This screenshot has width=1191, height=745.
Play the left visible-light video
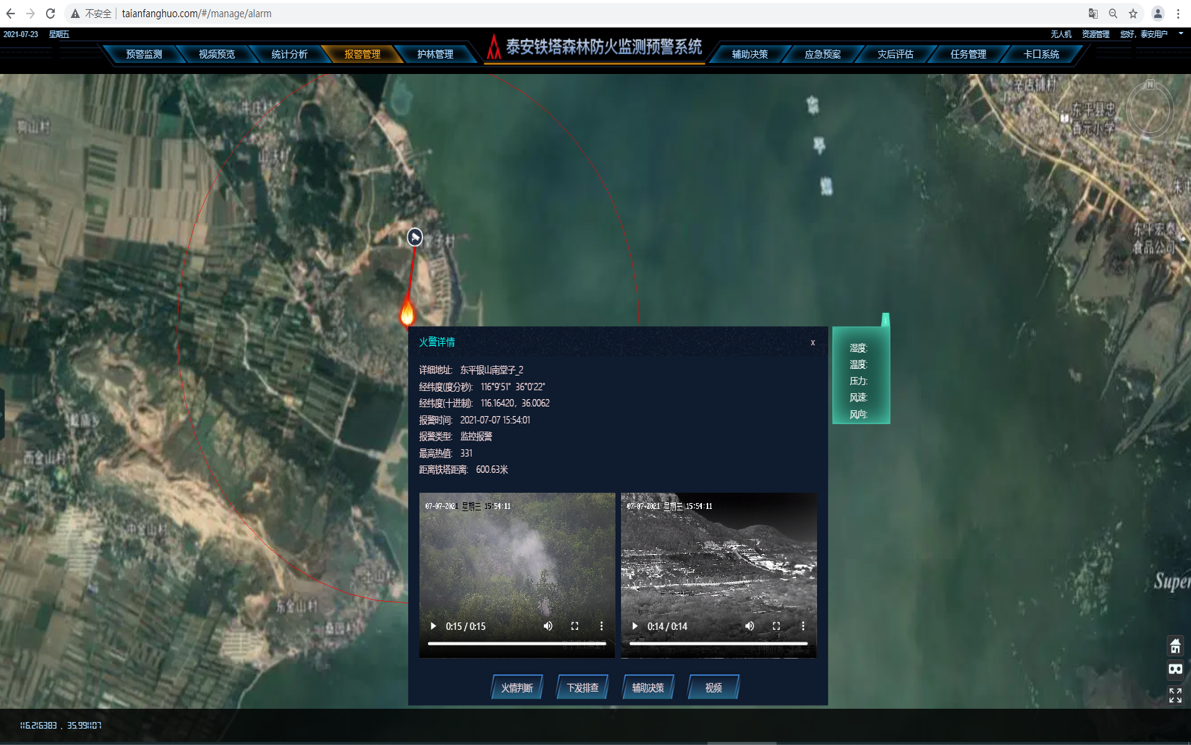click(x=433, y=627)
